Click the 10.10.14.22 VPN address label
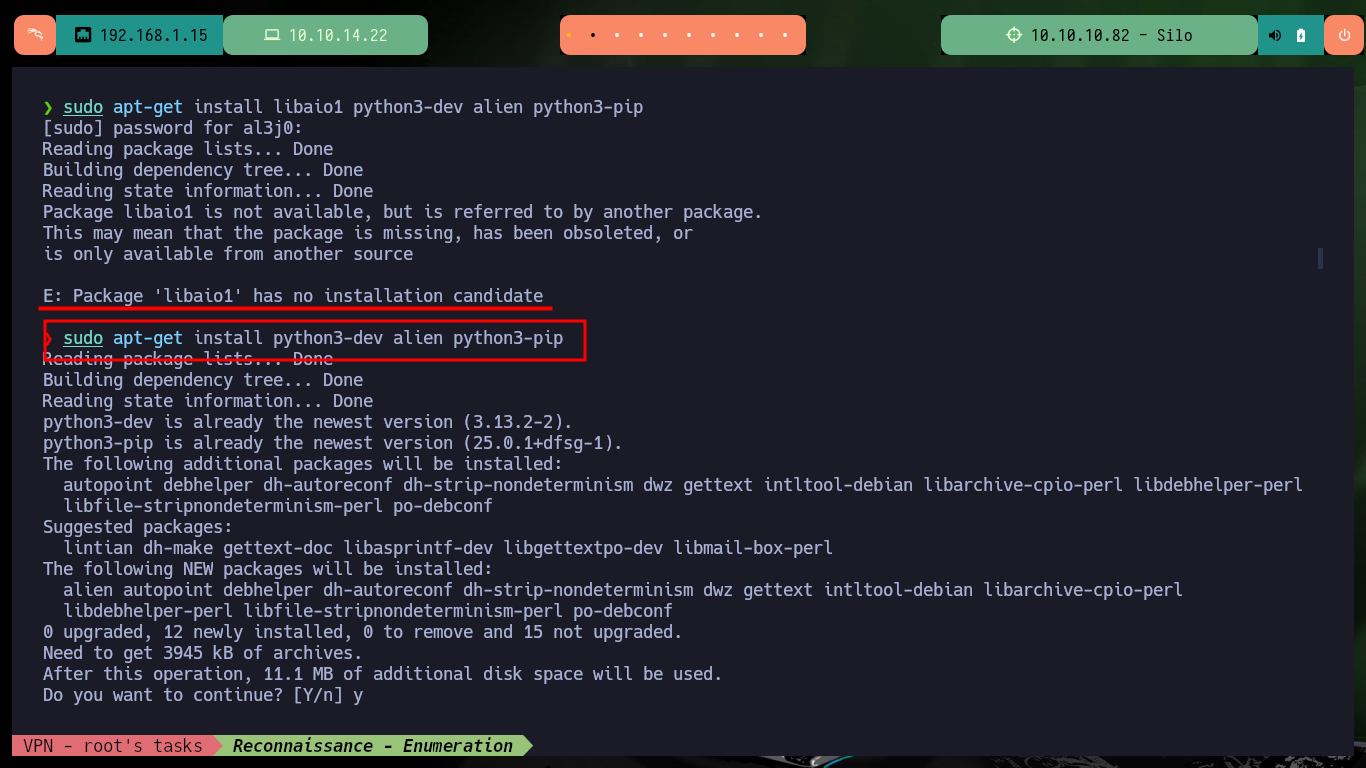The image size is (1366, 768). pos(338,35)
